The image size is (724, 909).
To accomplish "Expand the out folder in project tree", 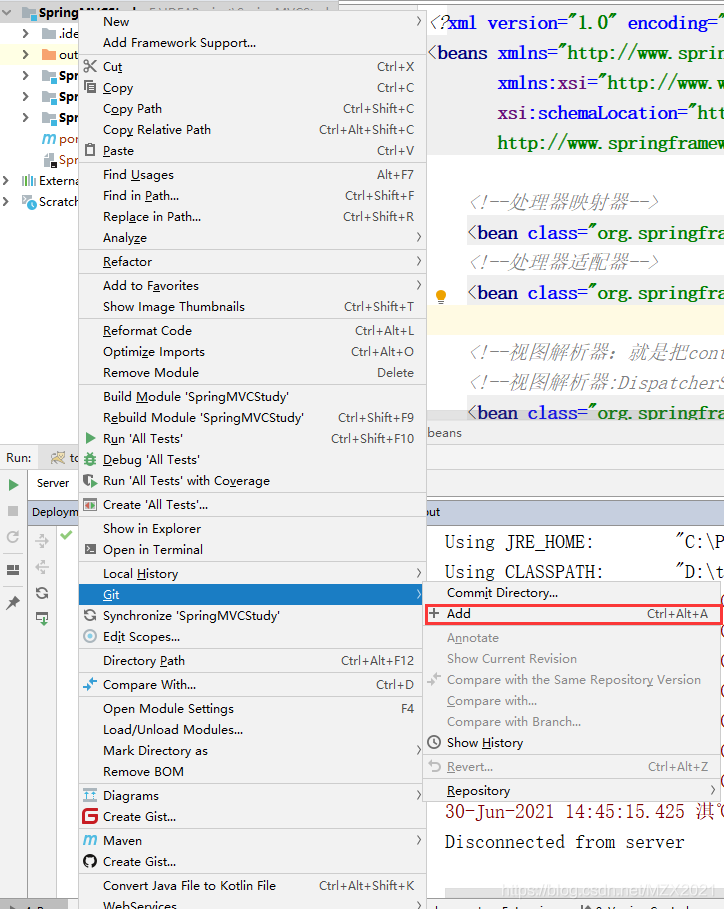I will (25, 54).
